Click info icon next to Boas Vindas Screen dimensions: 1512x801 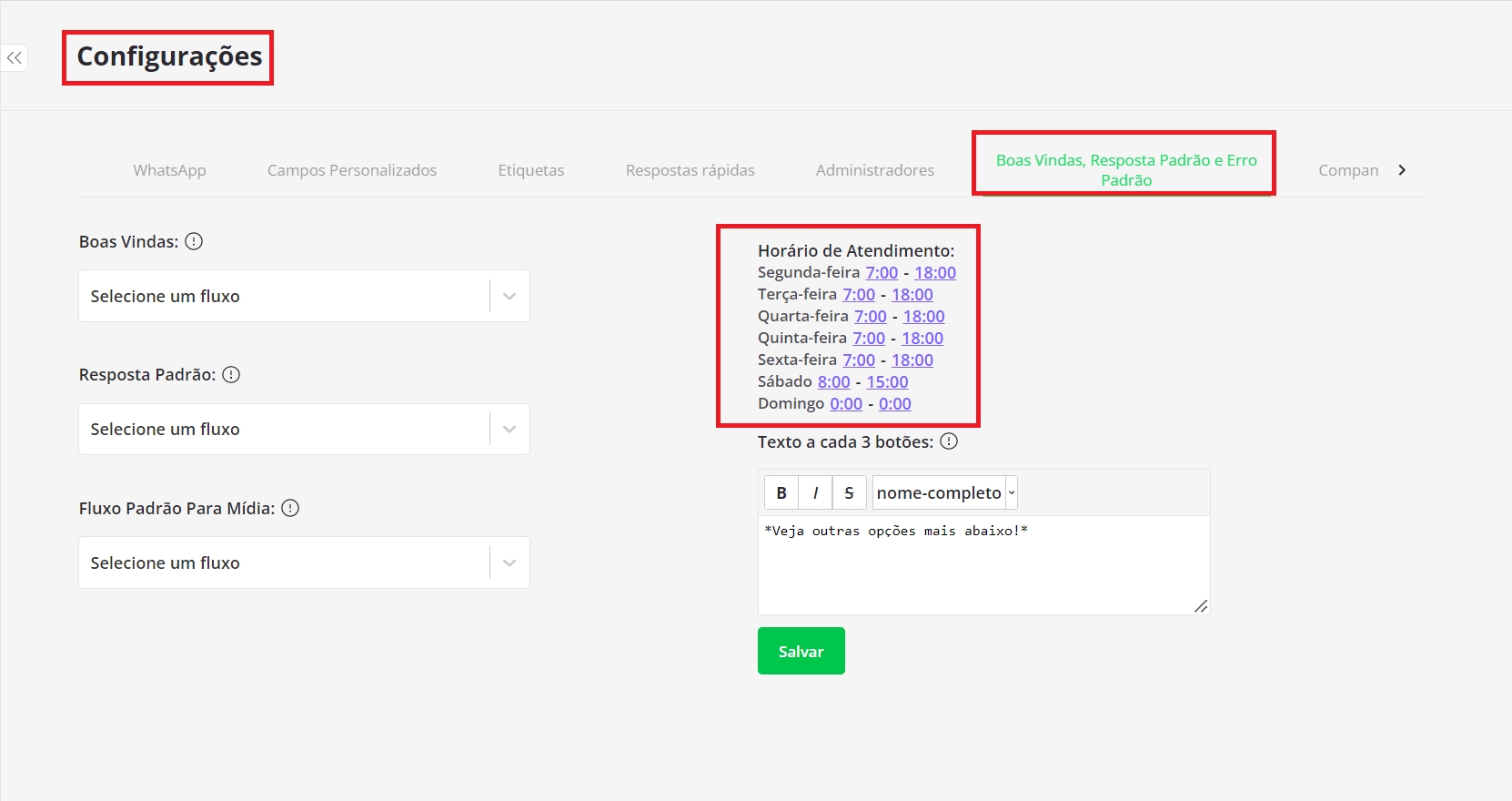[x=194, y=241]
